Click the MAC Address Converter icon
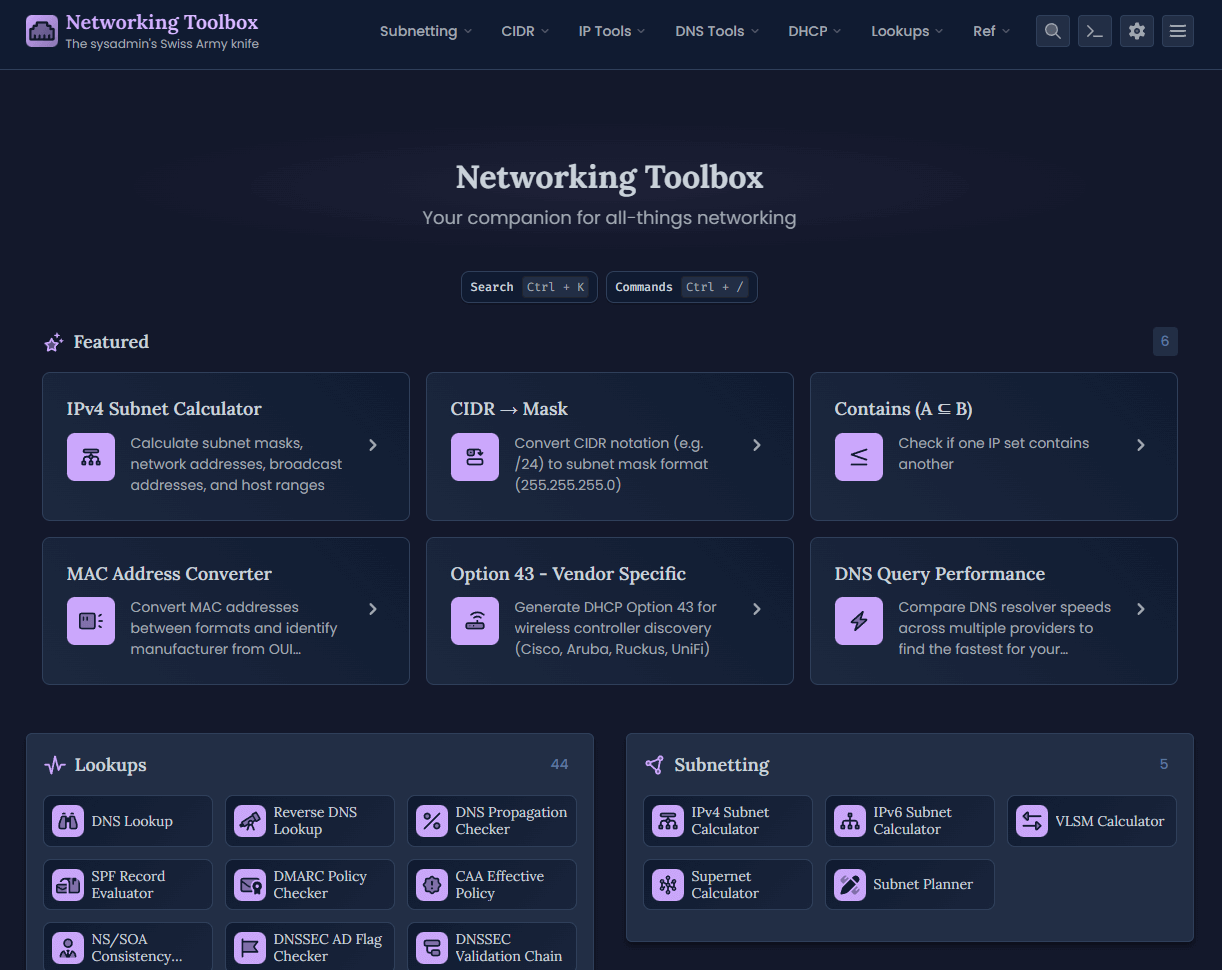This screenshot has height=970, width=1222. pyautogui.click(x=90, y=621)
